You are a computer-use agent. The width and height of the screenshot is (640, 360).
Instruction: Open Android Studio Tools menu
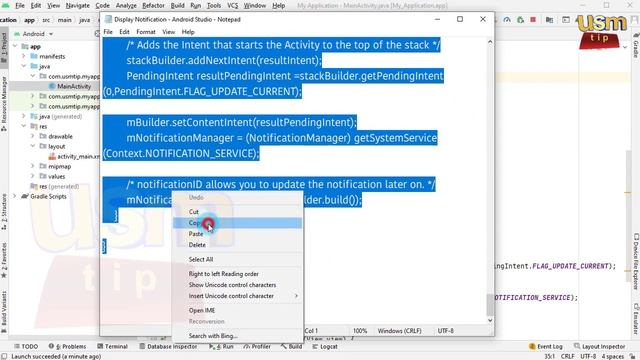click(x=214, y=6)
